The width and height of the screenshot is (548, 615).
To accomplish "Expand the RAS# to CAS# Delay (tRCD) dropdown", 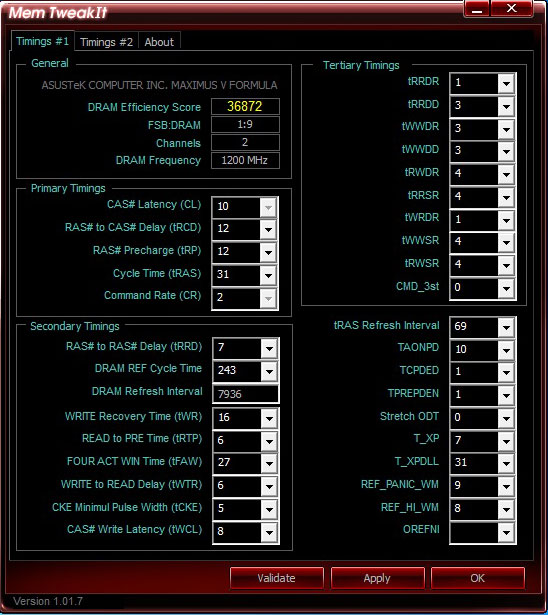I will (268, 229).
